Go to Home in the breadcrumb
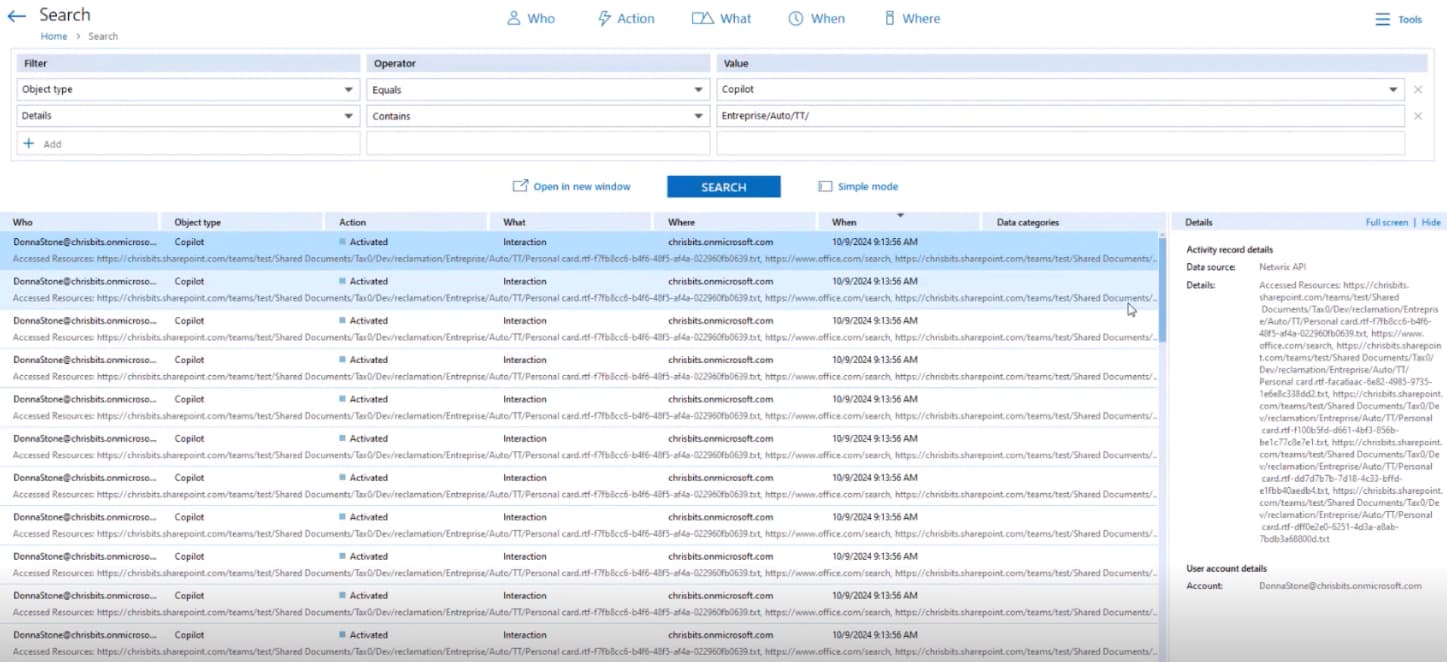1447x662 pixels. [x=54, y=36]
